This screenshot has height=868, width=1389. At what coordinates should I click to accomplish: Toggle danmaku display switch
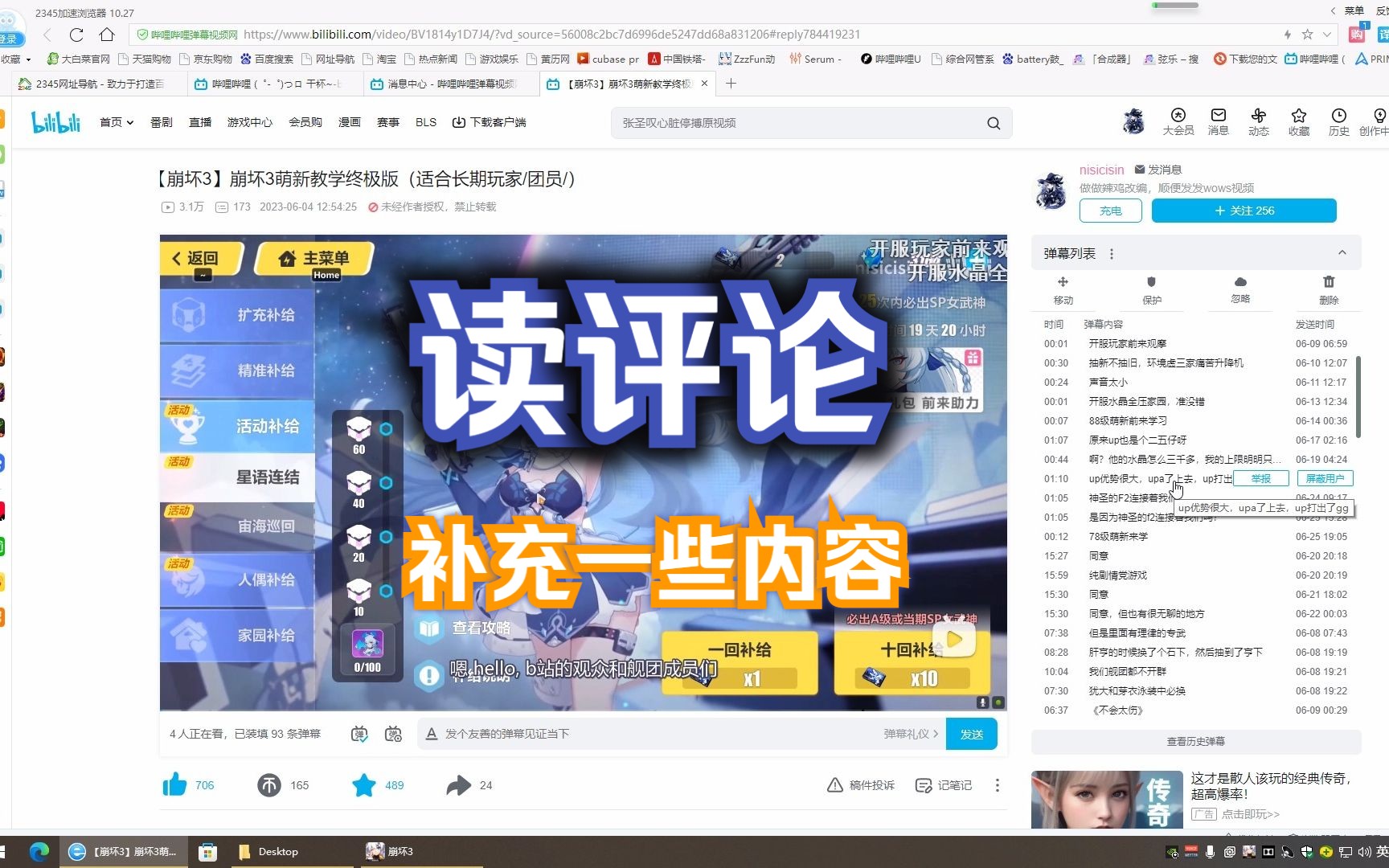point(359,734)
